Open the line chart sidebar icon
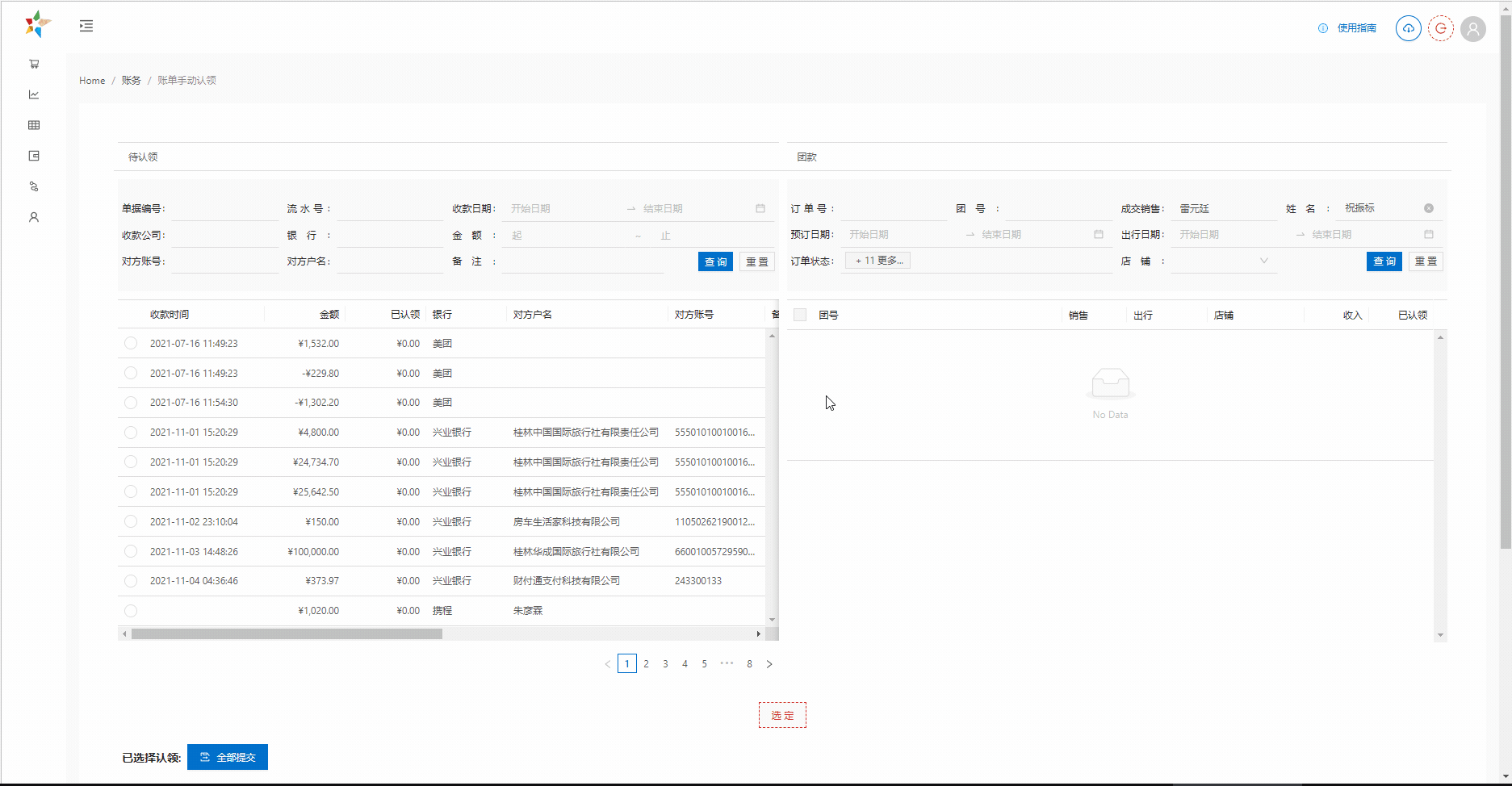The width and height of the screenshot is (1512, 786). coord(34,94)
